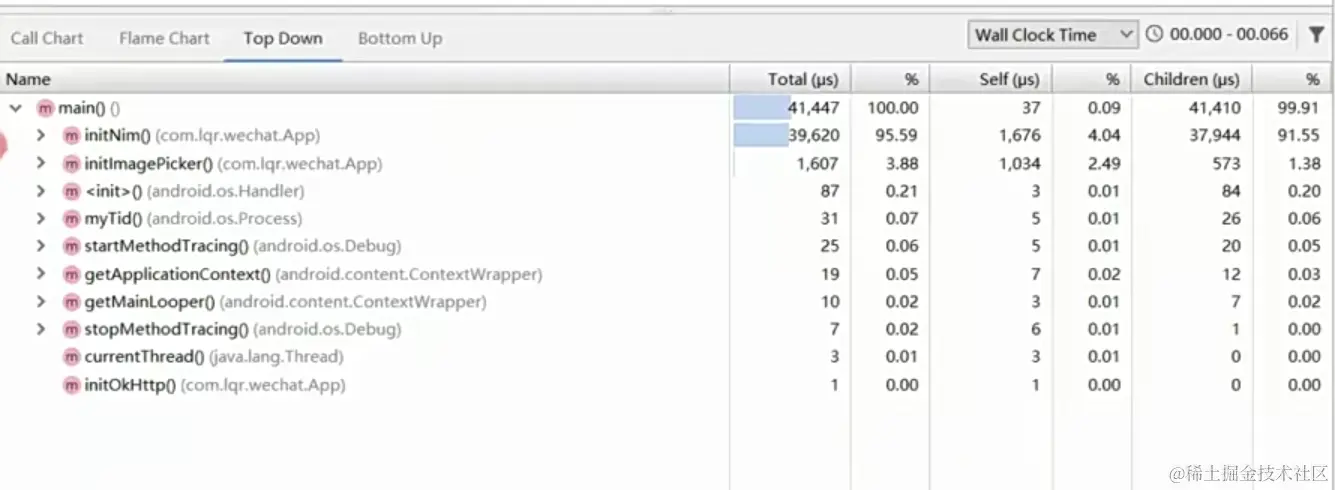Select the getMainLooper() row
The height and width of the screenshot is (490, 1335).
(667, 301)
